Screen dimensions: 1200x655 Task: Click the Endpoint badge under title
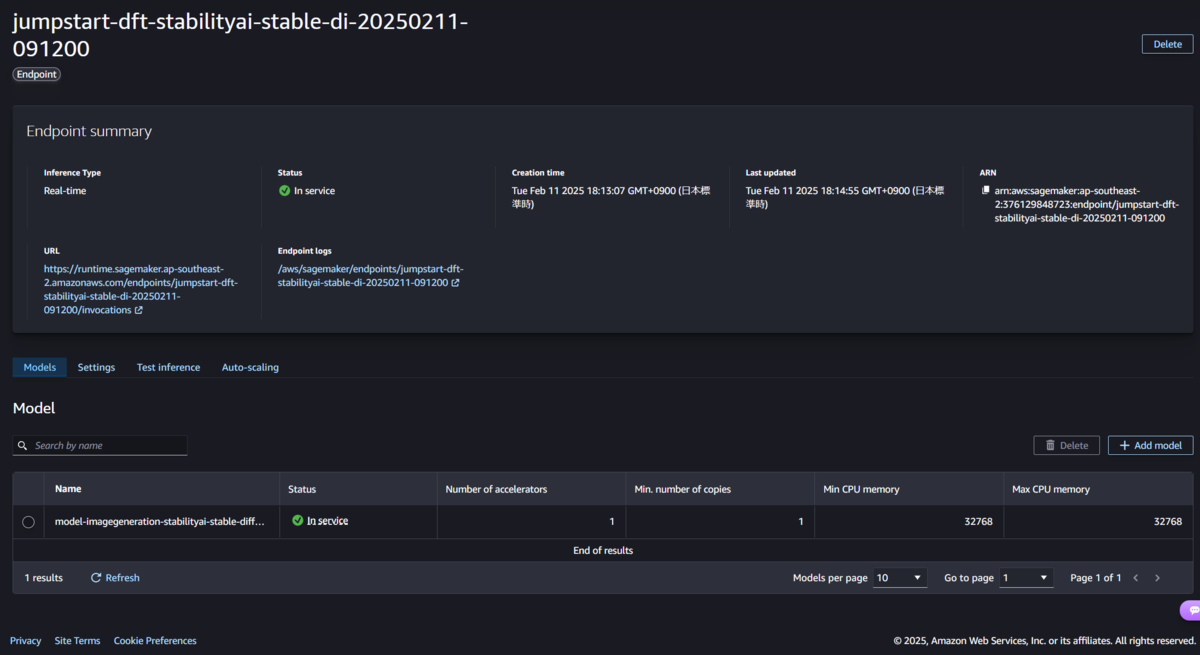pyautogui.click(x=36, y=74)
